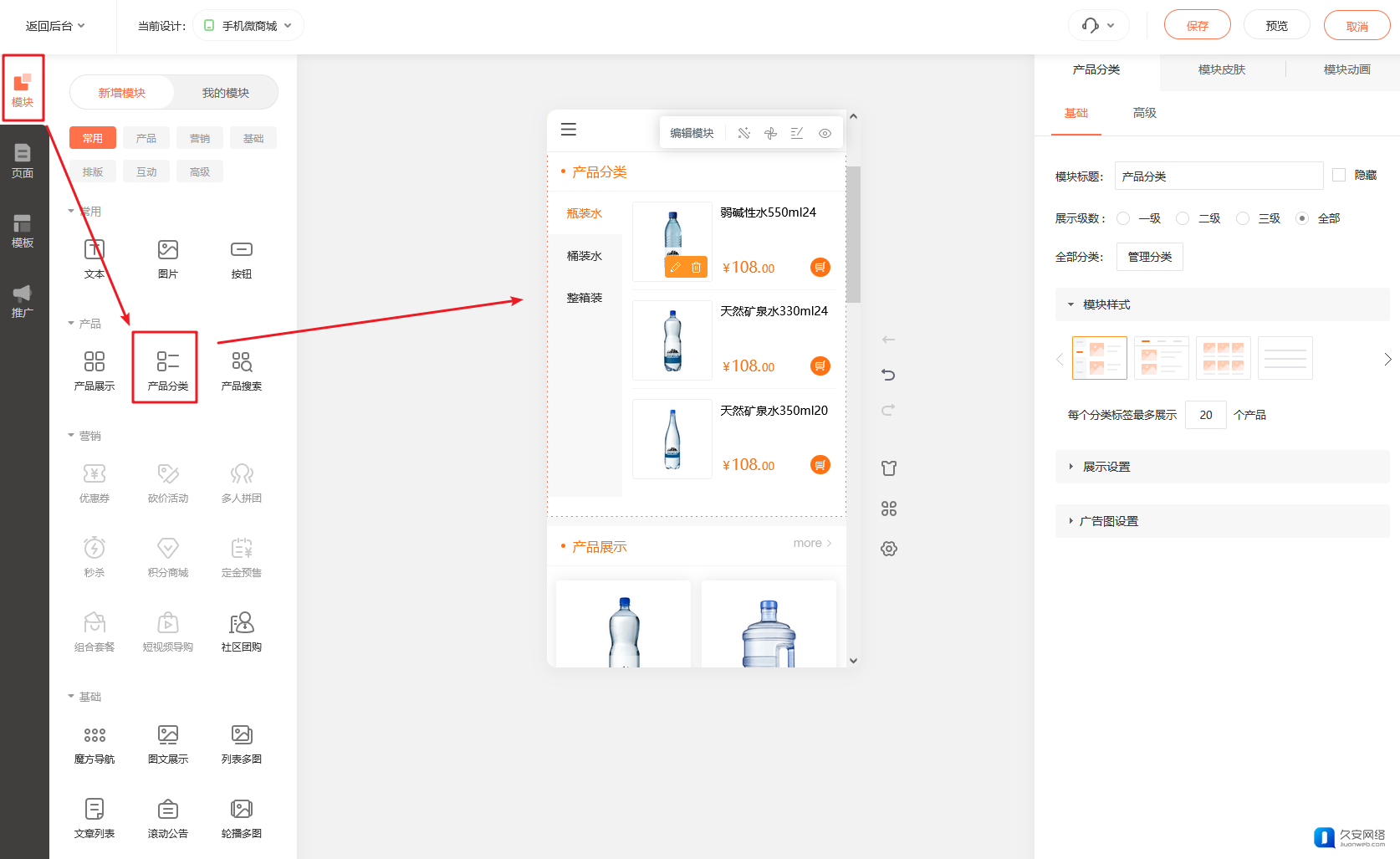This screenshot has width=1400, height=859.
Task: Click the 管理分类 button
Action: coord(1149,257)
